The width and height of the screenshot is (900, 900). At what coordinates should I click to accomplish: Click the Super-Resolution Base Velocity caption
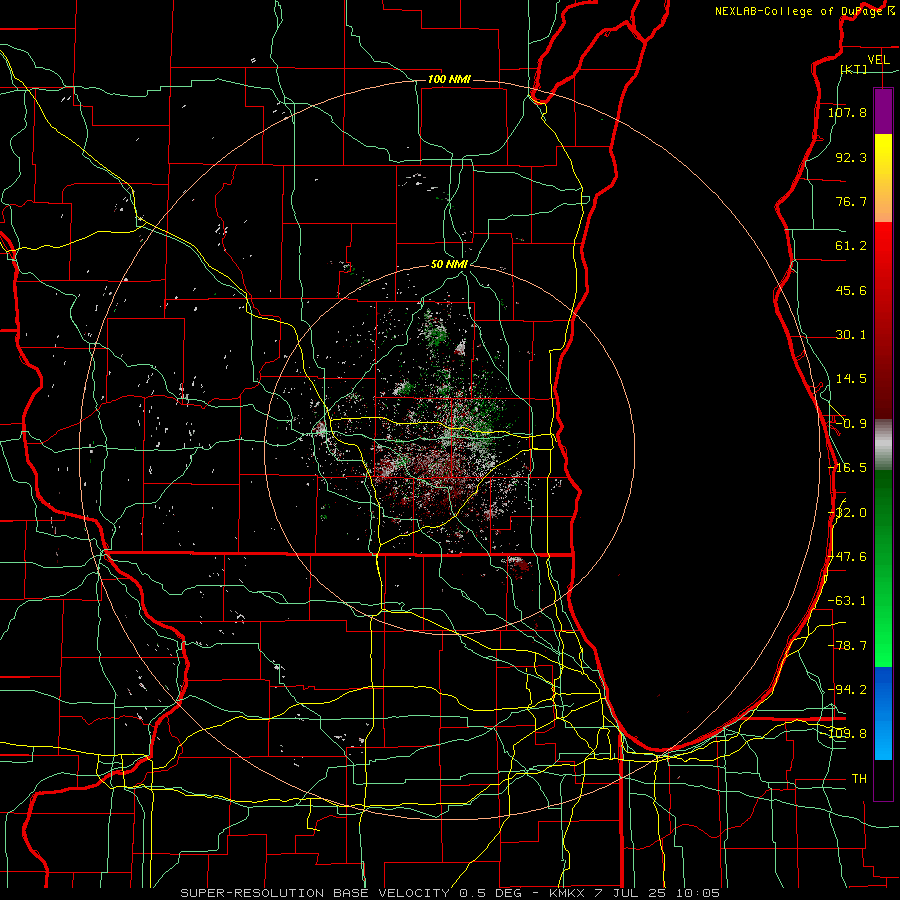click(x=450, y=893)
